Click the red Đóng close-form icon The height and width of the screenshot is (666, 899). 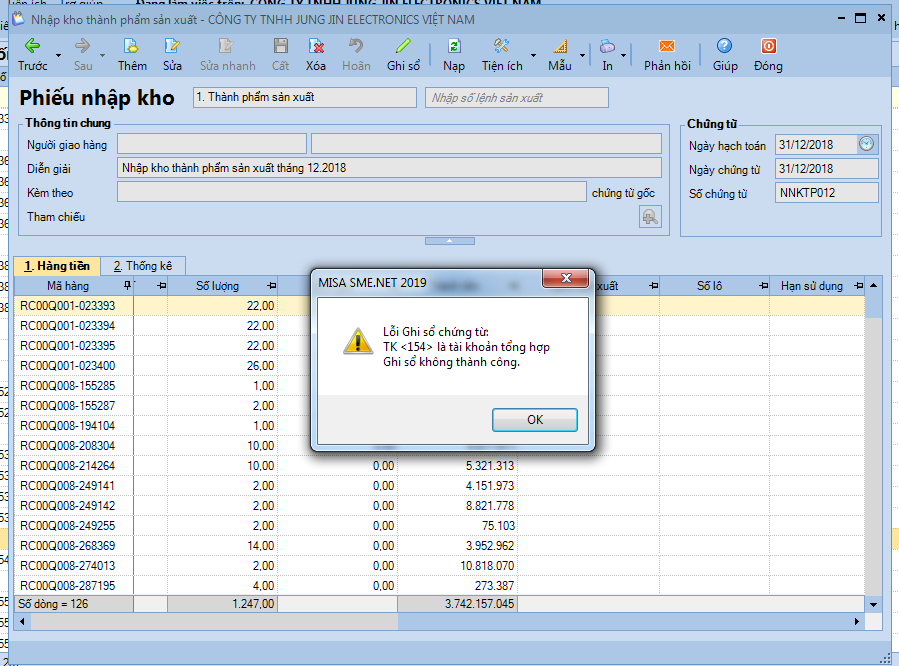pyautogui.click(x=768, y=47)
